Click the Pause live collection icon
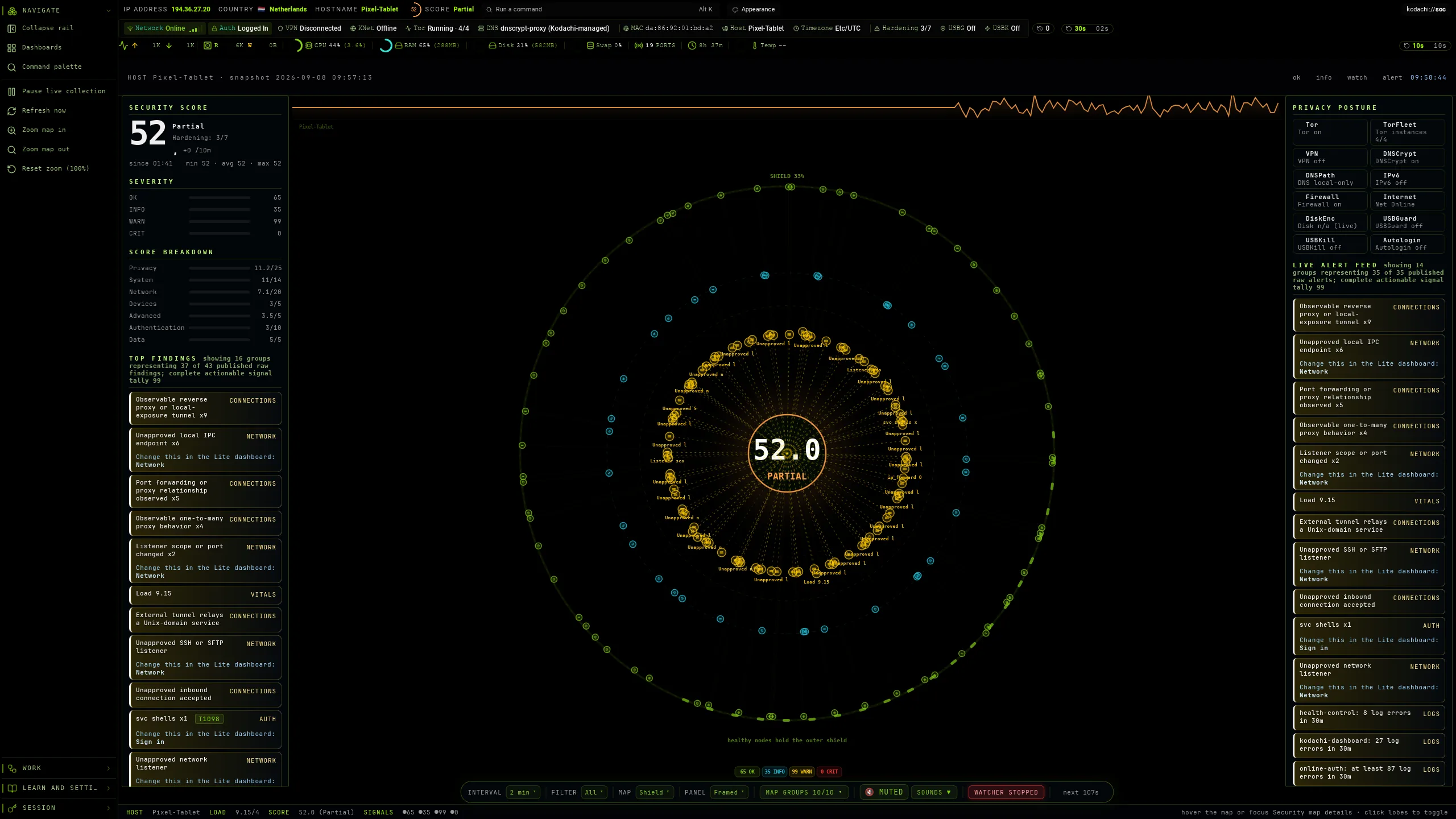Screen dimensions: 1456x819 click(x=11, y=92)
